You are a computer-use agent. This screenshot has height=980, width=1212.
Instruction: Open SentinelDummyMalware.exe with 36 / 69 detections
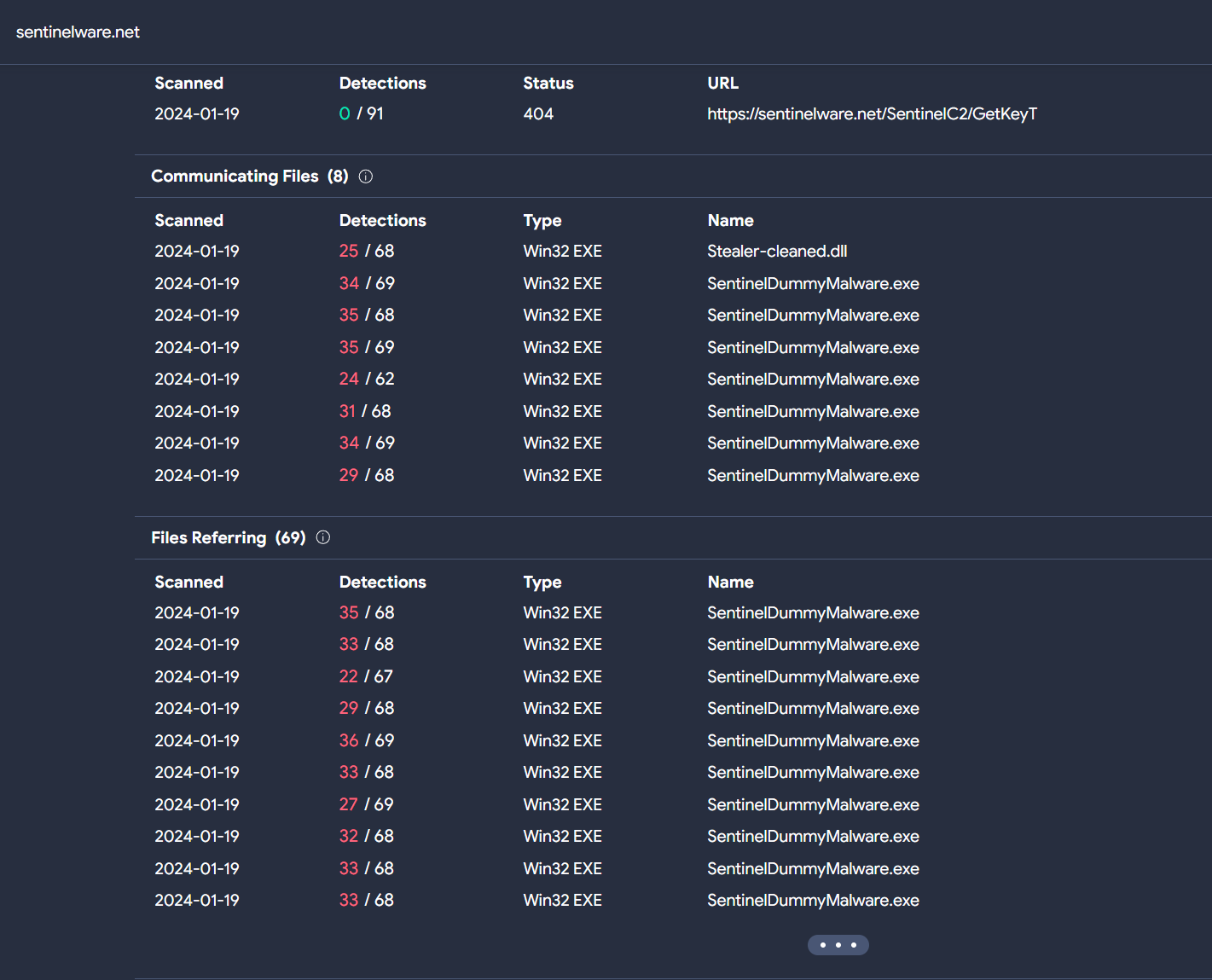813,741
